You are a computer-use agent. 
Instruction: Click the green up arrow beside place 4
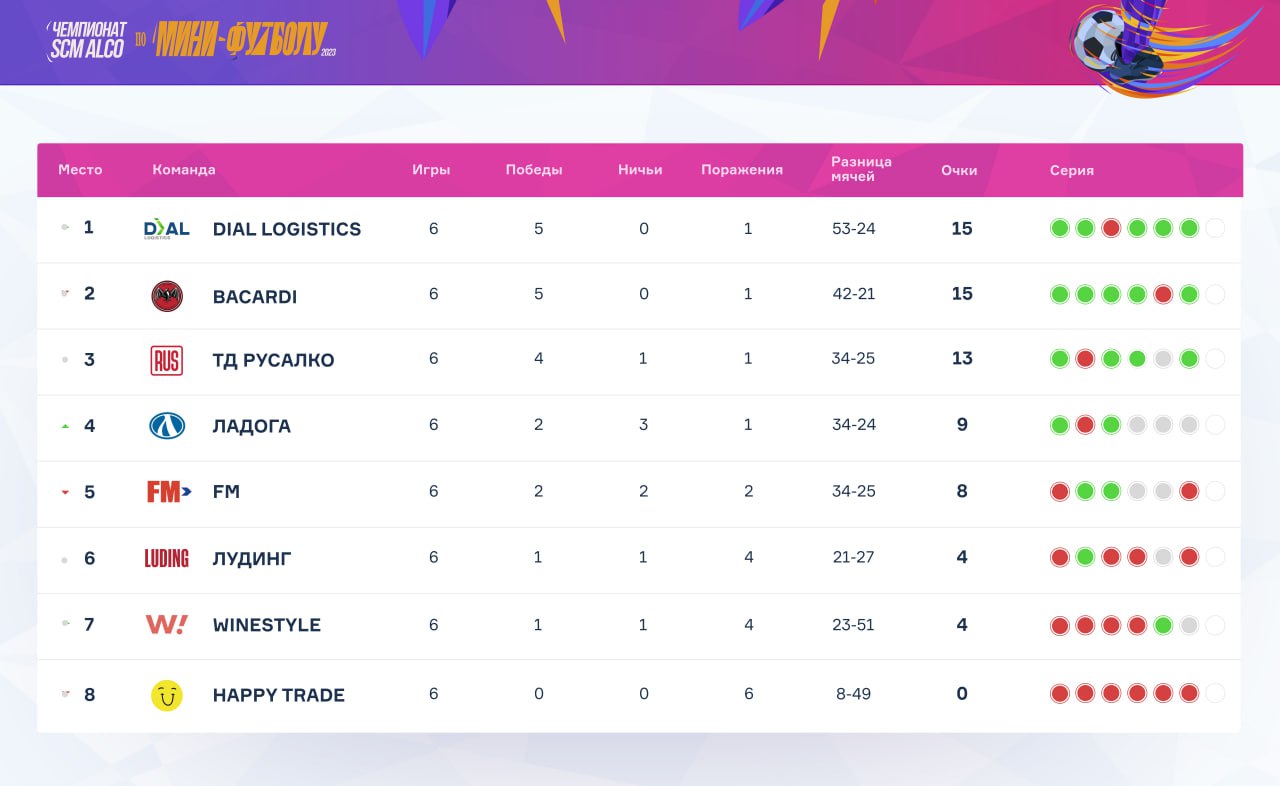(x=65, y=426)
